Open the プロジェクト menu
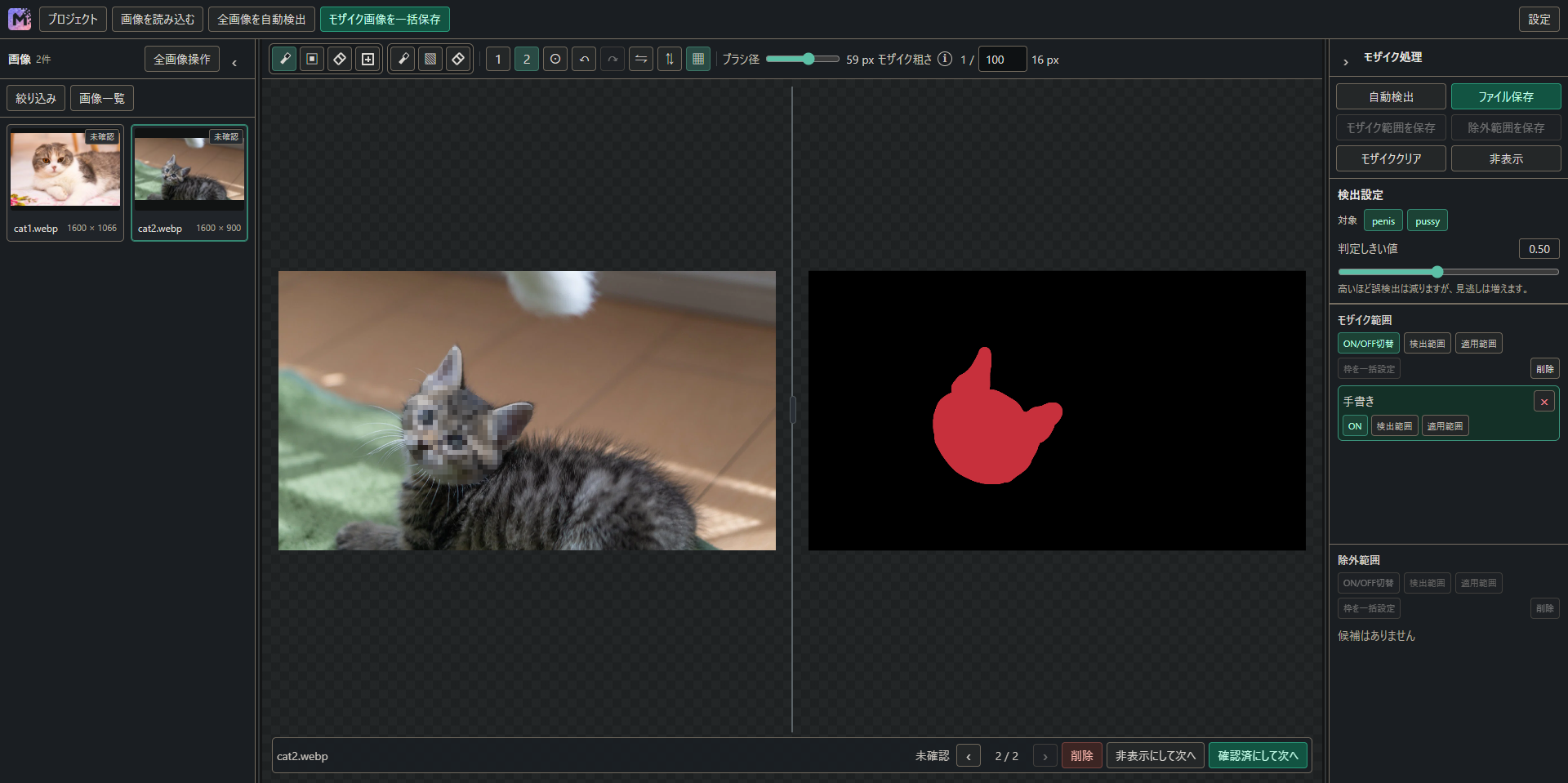Viewport: 1568px width, 783px height. click(73, 19)
